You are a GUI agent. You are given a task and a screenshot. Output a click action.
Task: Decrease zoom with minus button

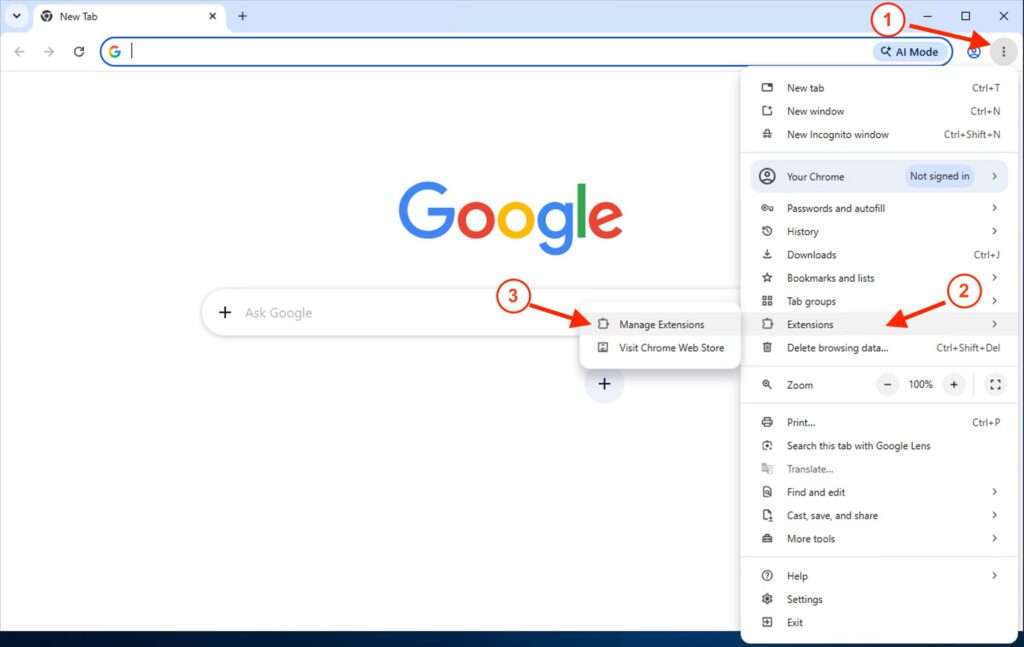[x=888, y=385]
